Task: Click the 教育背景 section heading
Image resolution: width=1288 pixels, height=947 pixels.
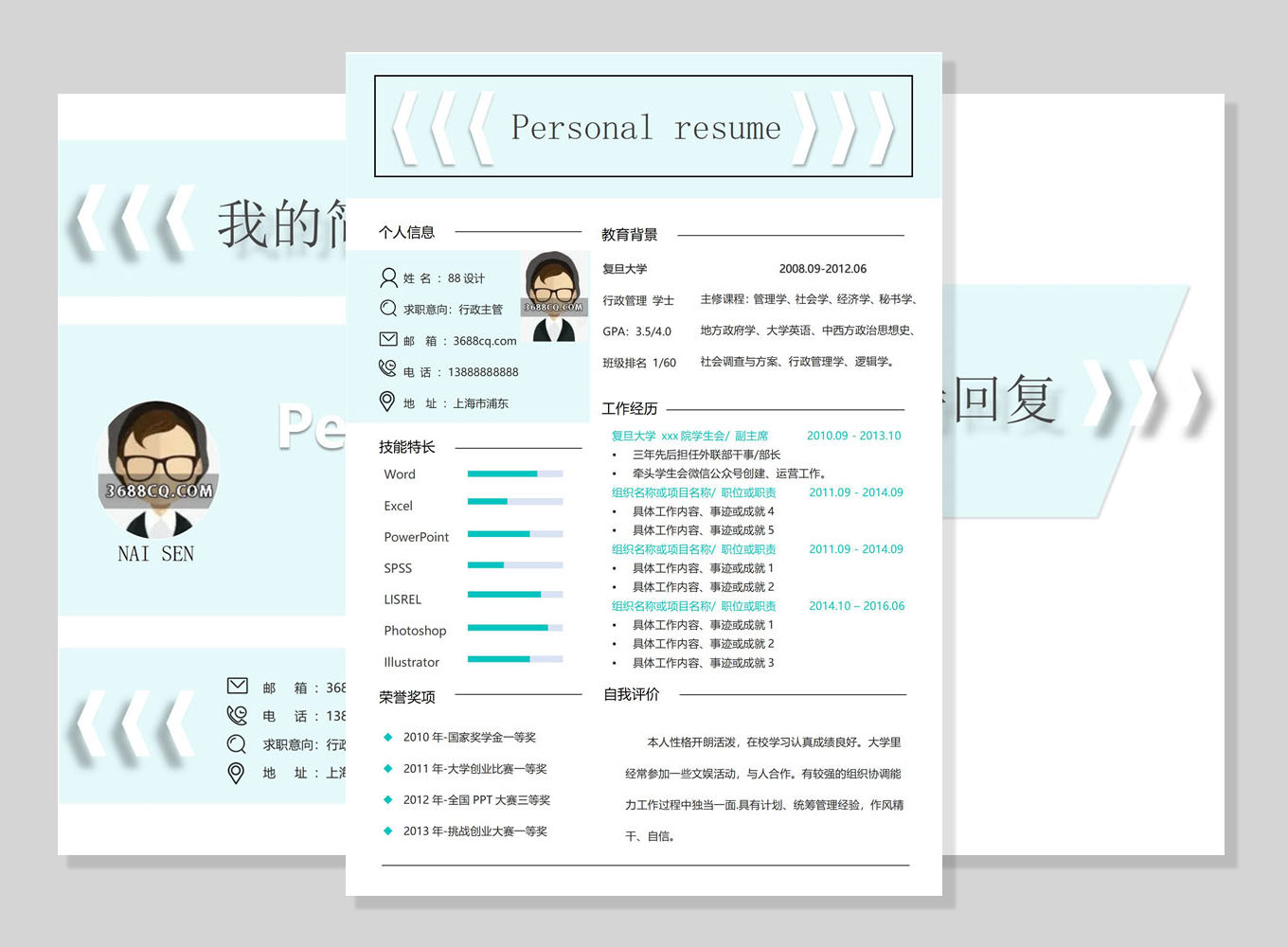Action: pyautogui.click(x=630, y=235)
